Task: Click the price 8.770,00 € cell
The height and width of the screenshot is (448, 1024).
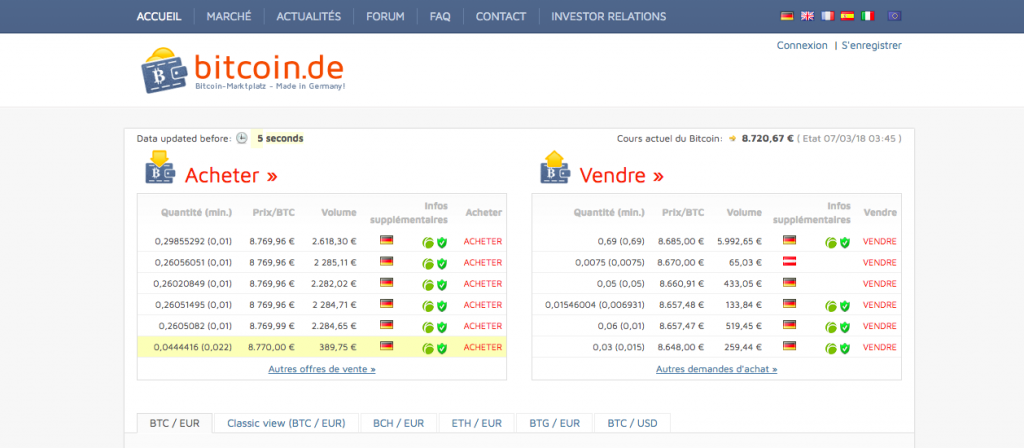Action: 272,347
